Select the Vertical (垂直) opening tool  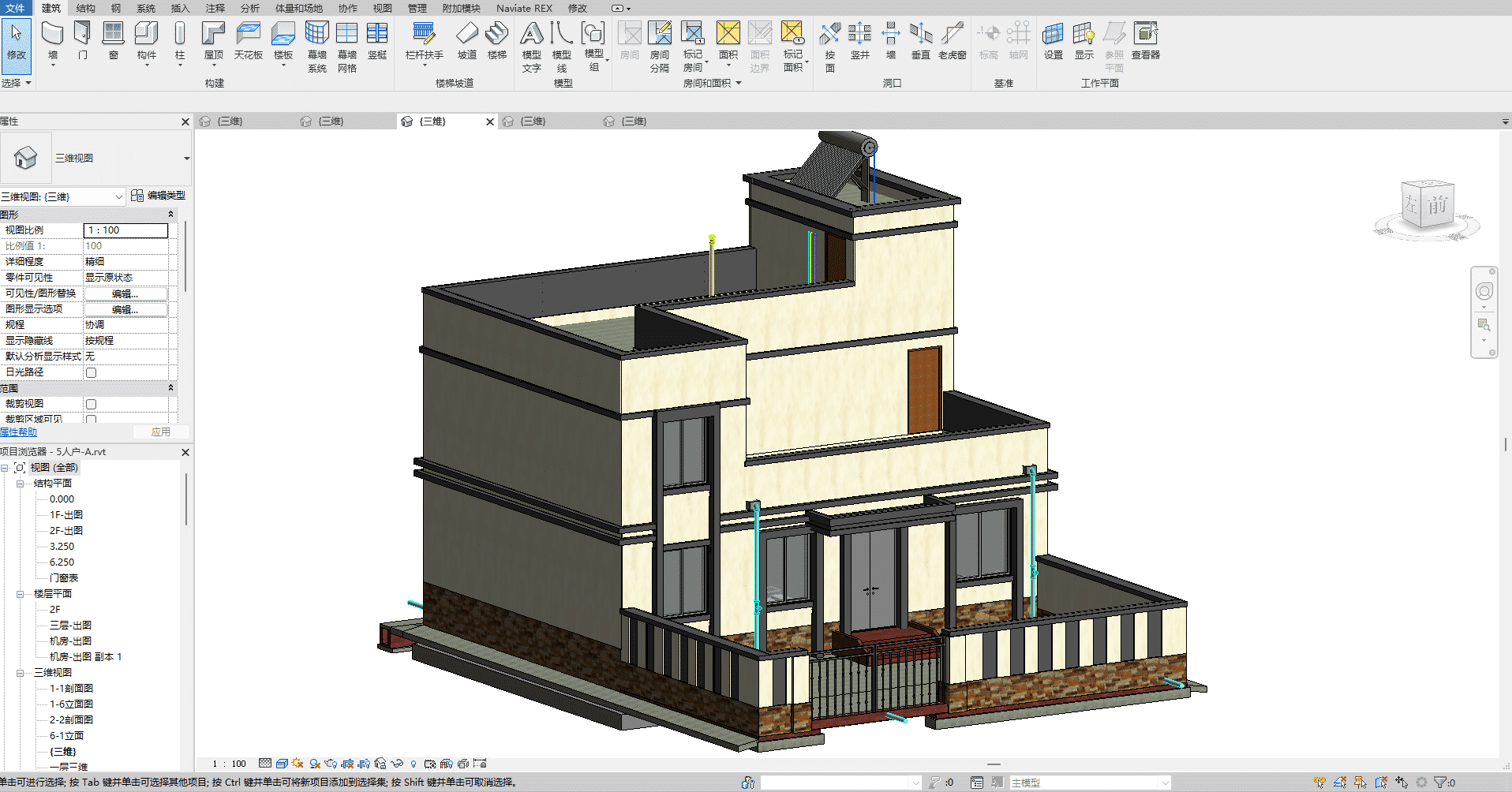pos(921,41)
